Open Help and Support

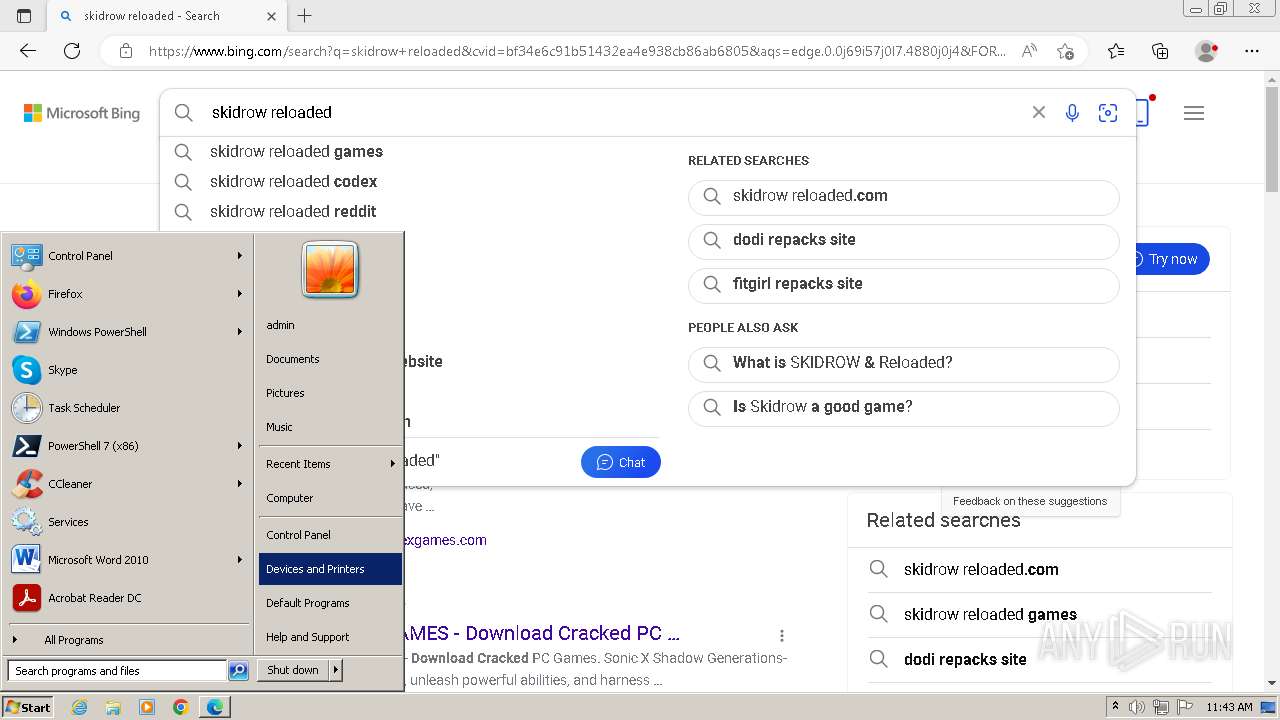330,637
